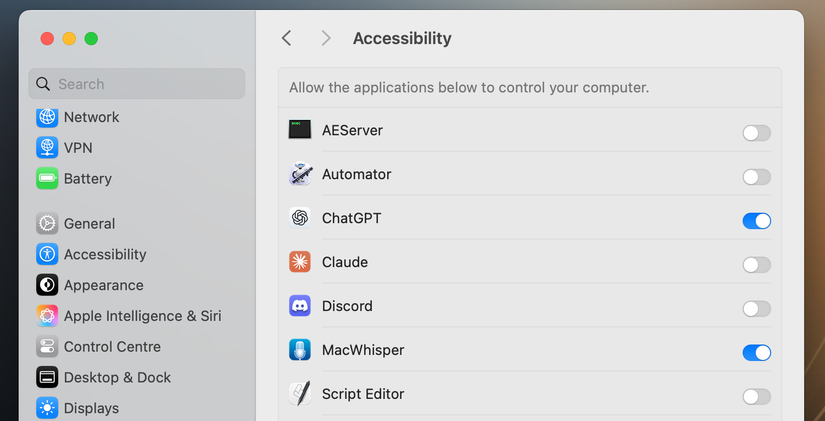Click the Network globe icon in sidebar

(47, 117)
